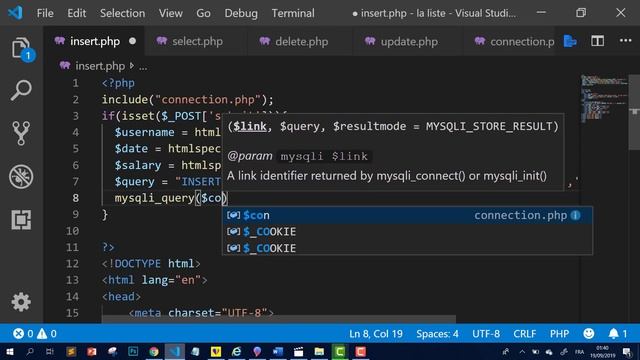Open Windows action center notifications
This screenshot has width=640, height=360.
627,352
